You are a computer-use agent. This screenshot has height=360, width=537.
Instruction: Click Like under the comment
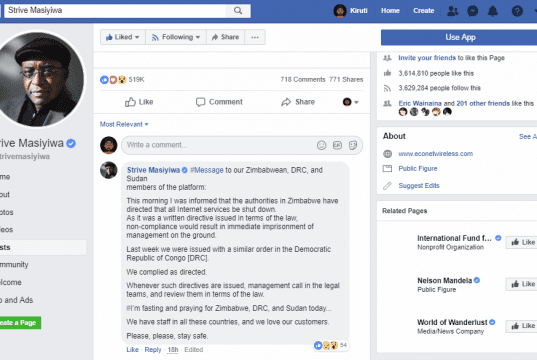click(x=133, y=350)
